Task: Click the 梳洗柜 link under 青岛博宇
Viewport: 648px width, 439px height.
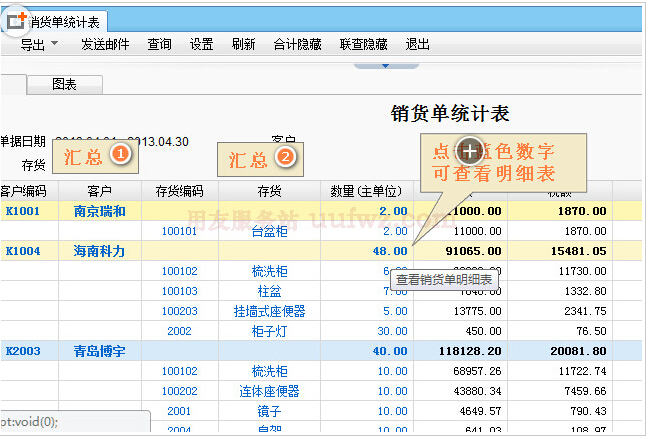Action: [x=269, y=371]
